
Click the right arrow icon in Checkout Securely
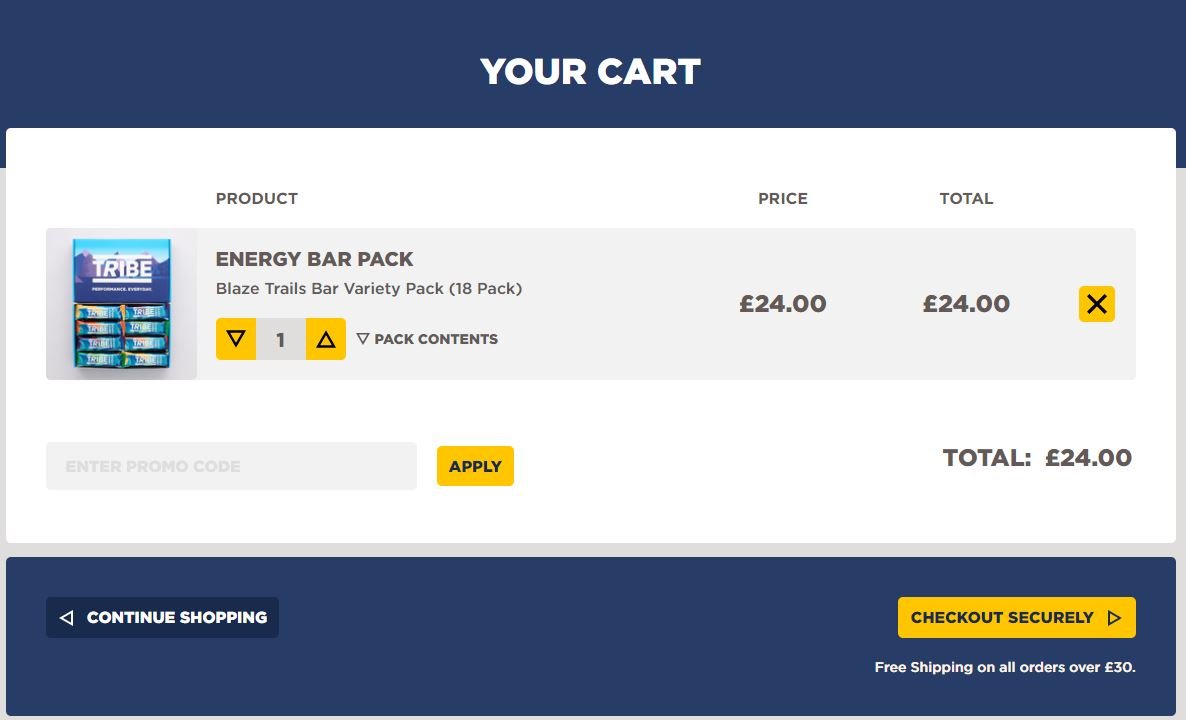click(x=1114, y=618)
